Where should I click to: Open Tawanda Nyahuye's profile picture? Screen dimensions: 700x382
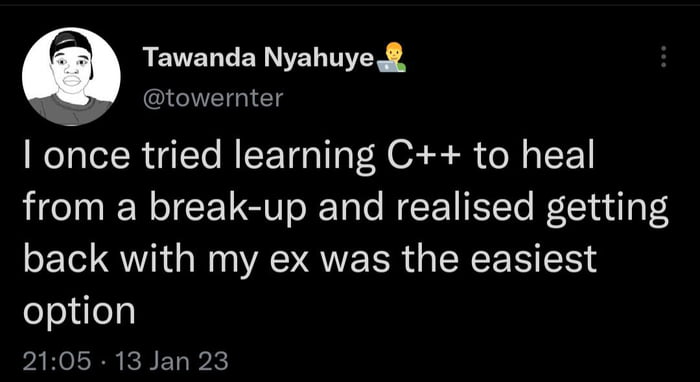pyautogui.click(x=71, y=76)
